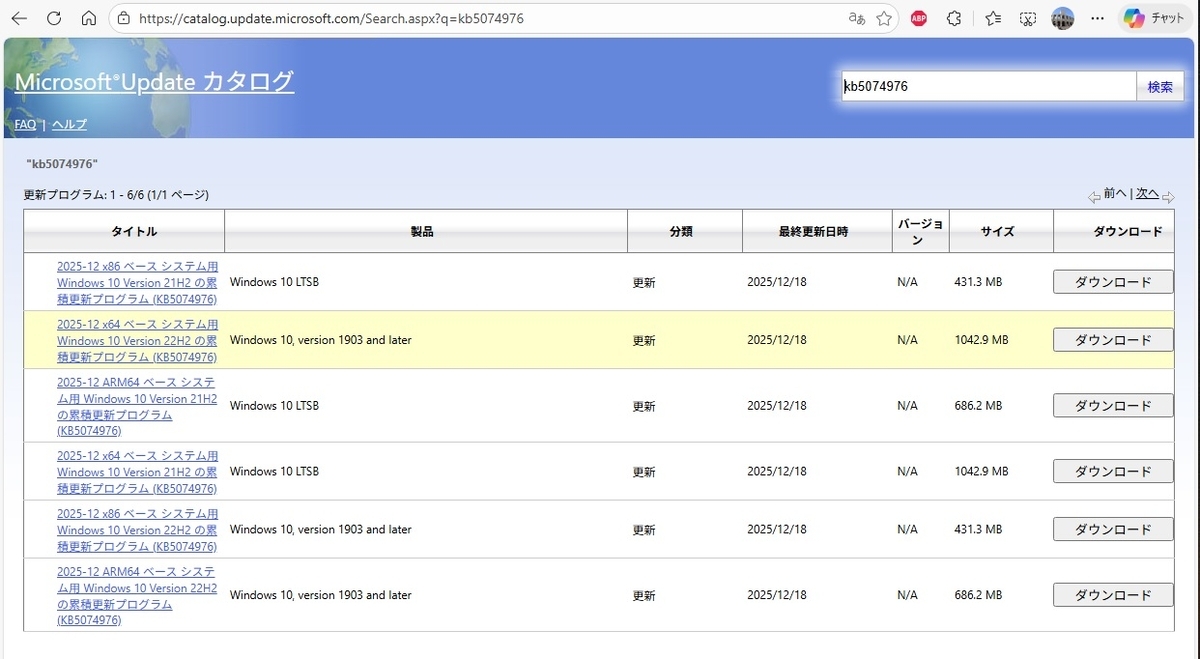Open ARM64 Version 21H2 update title link
1200x659 pixels.
[137, 406]
